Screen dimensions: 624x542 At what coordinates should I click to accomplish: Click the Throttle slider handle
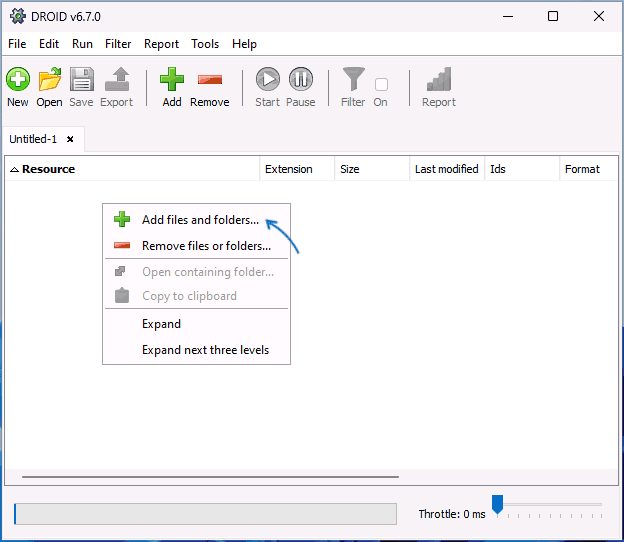(497, 505)
